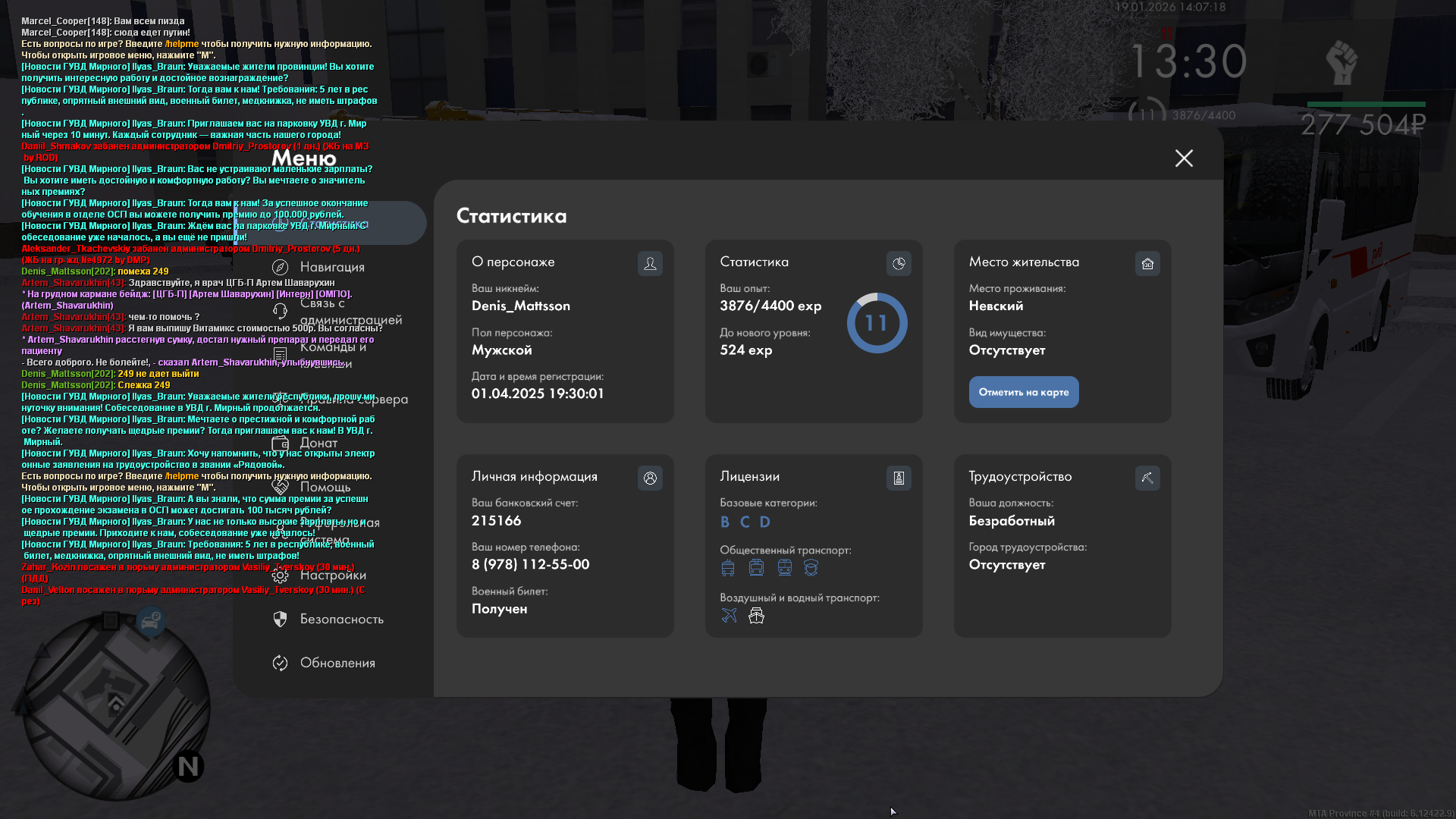The image size is (1456, 819).
Task: Click the category D license letter
Action: [764, 522]
